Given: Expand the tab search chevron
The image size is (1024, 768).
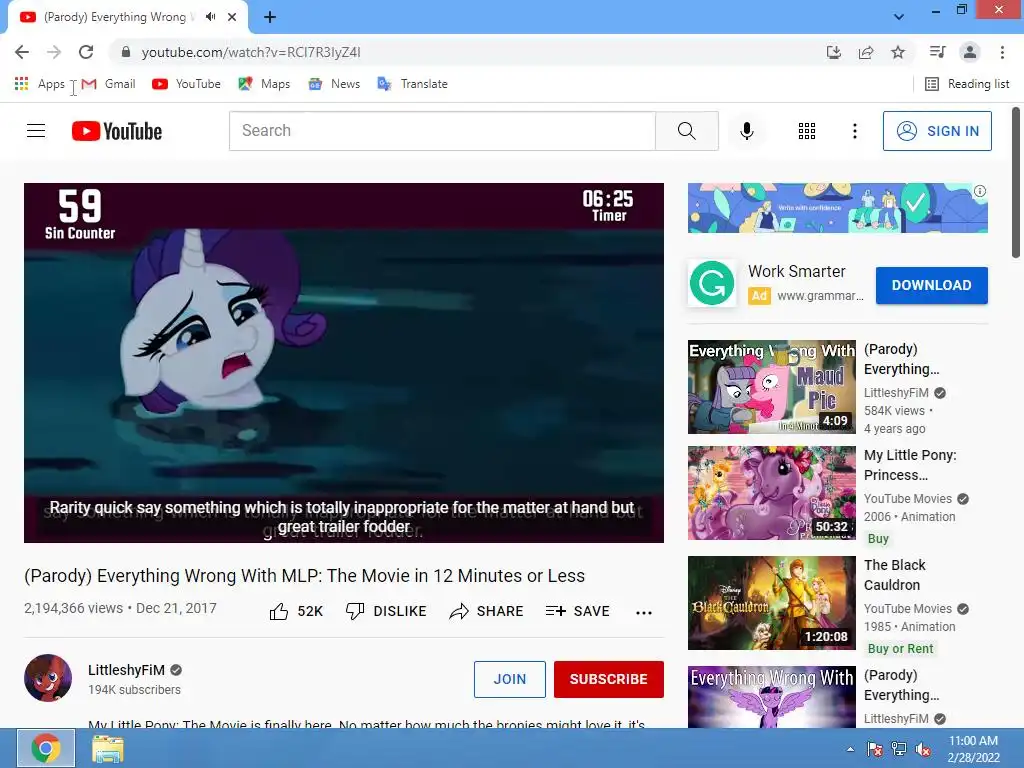Looking at the screenshot, I should [899, 17].
